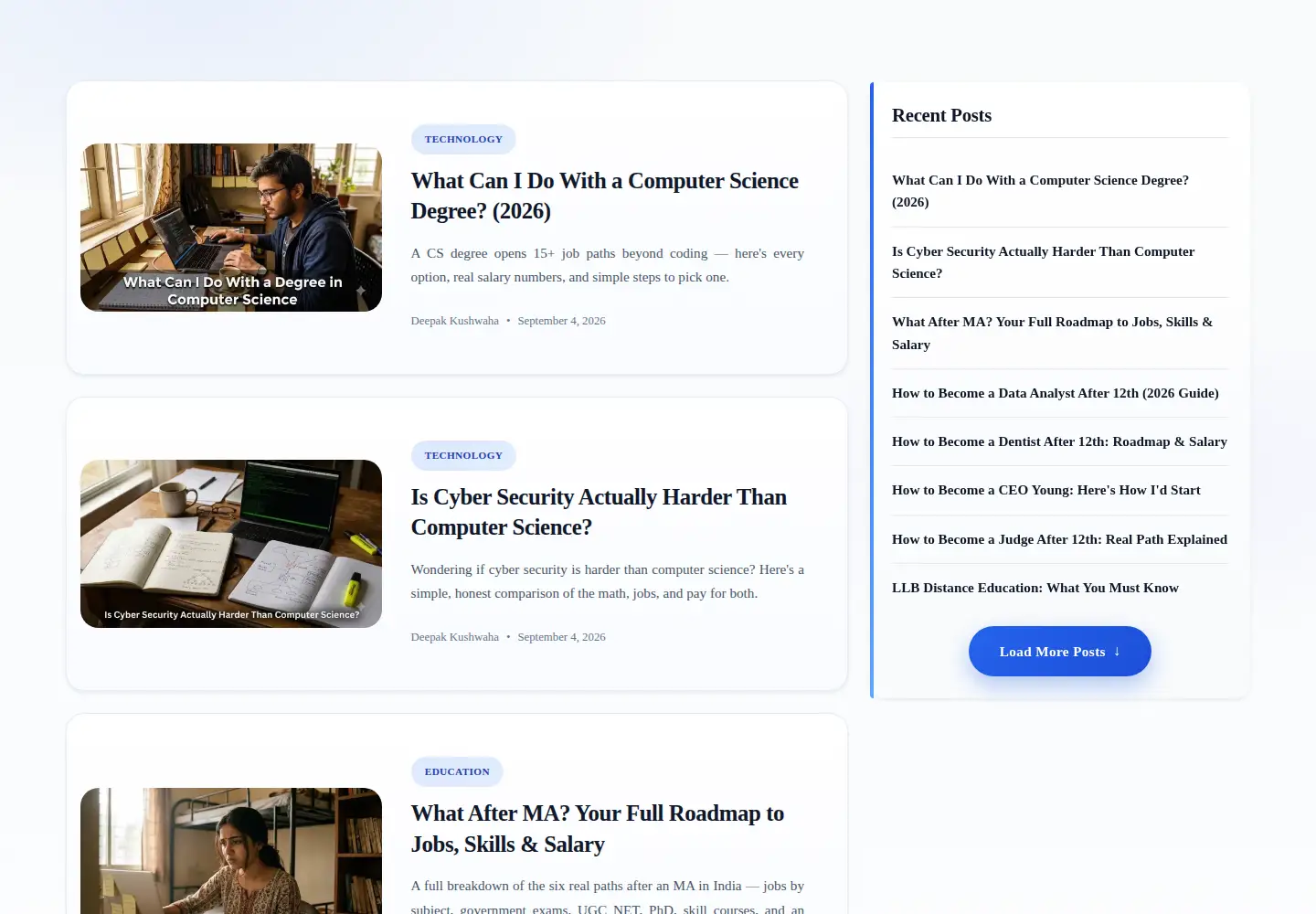1316x914 pixels.
Task: Click the What After MA post thumbnail
Action: pos(231,851)
